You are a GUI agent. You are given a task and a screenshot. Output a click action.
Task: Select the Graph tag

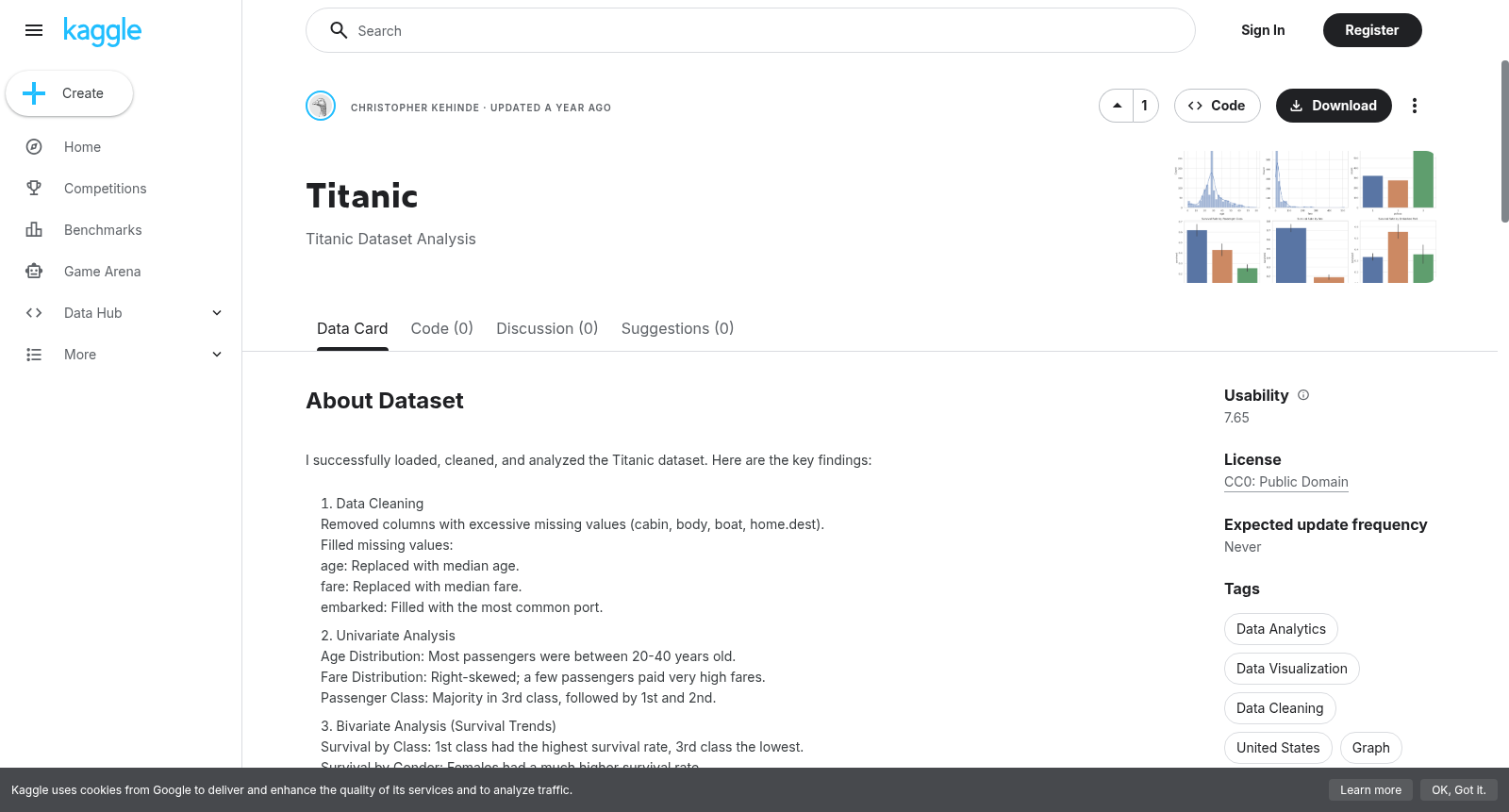1371,748
